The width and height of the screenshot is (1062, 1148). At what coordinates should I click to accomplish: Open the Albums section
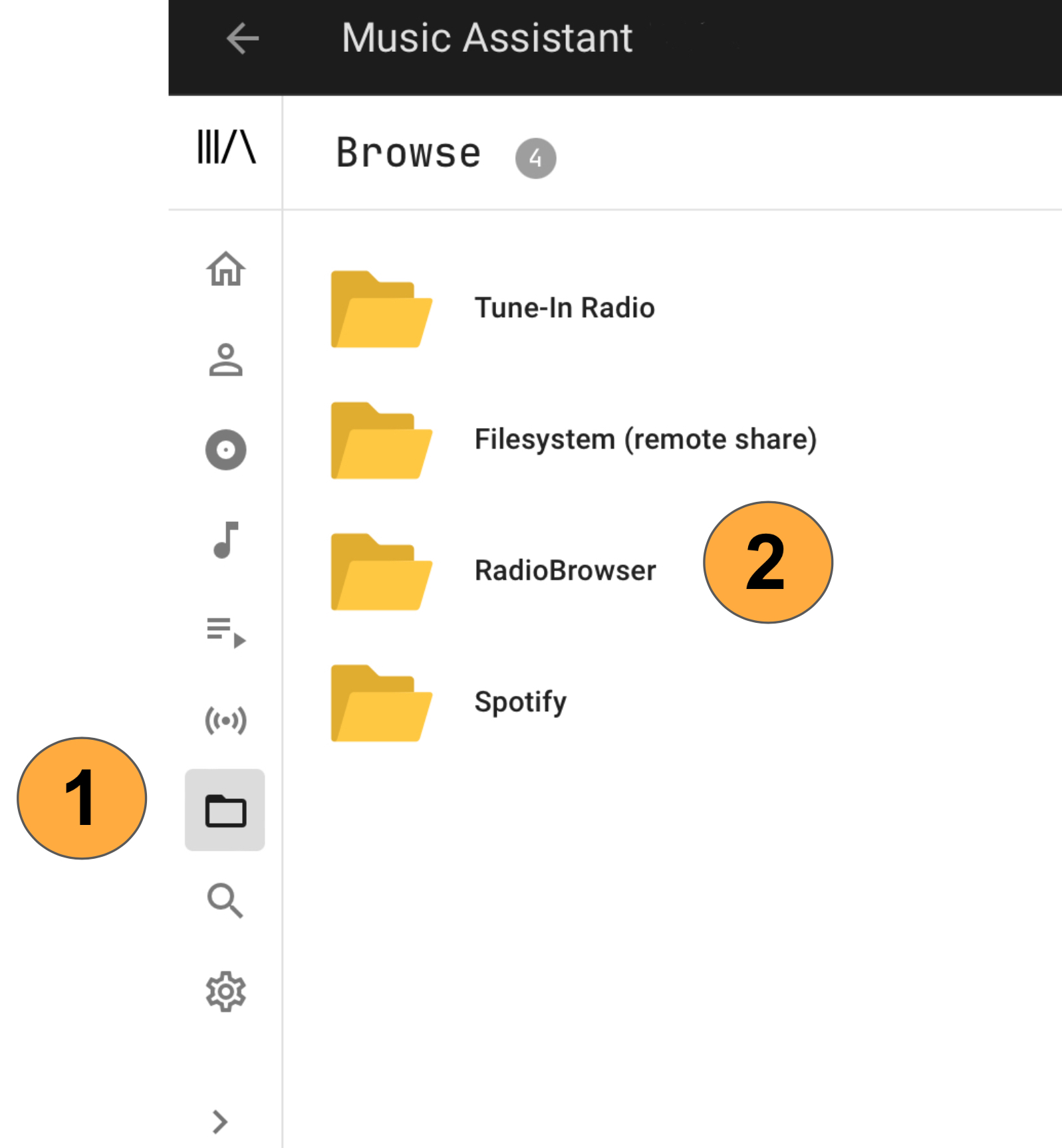225,449
